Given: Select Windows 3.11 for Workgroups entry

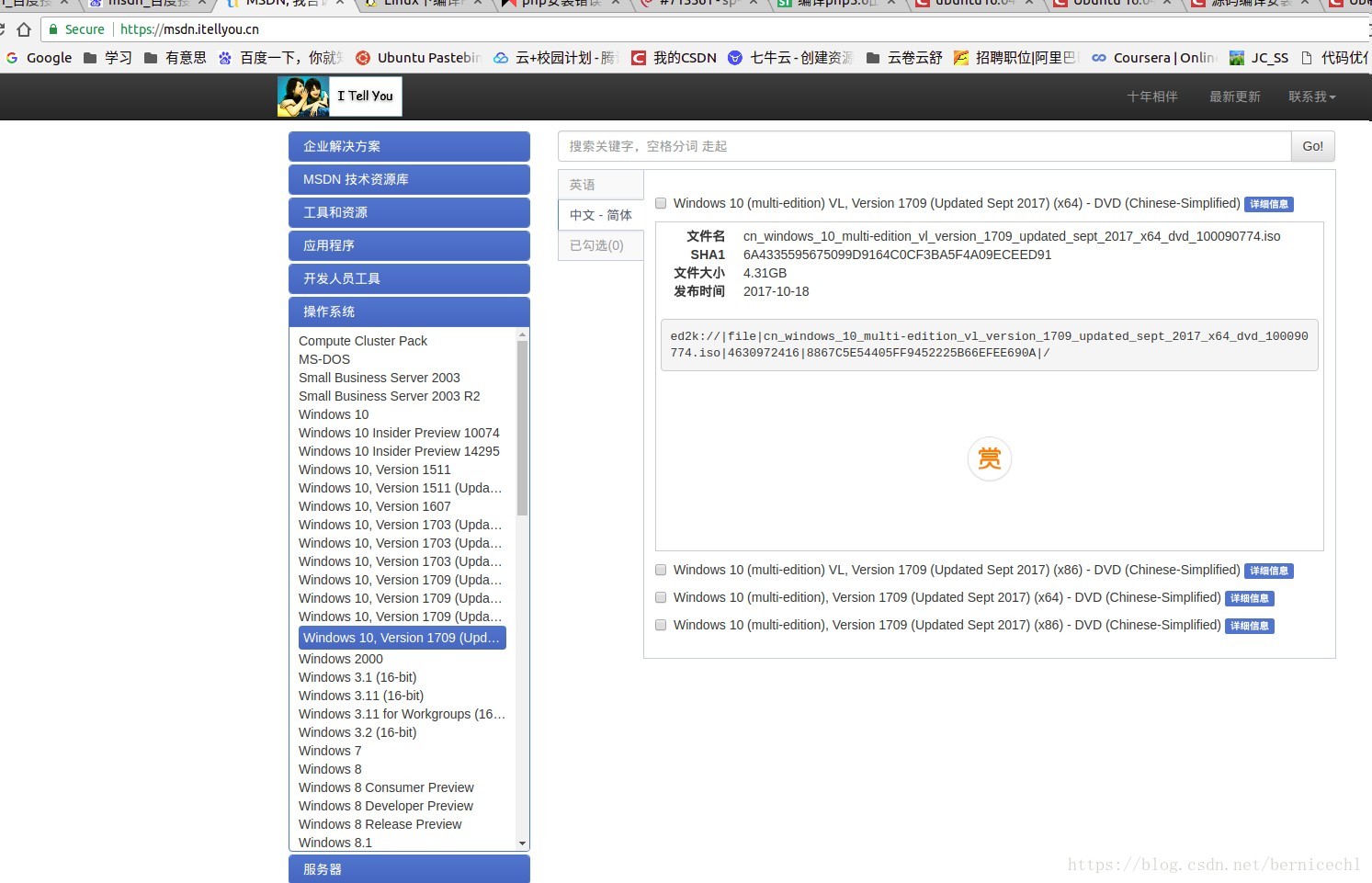Looking at the screenshot, I should point(402,714).
